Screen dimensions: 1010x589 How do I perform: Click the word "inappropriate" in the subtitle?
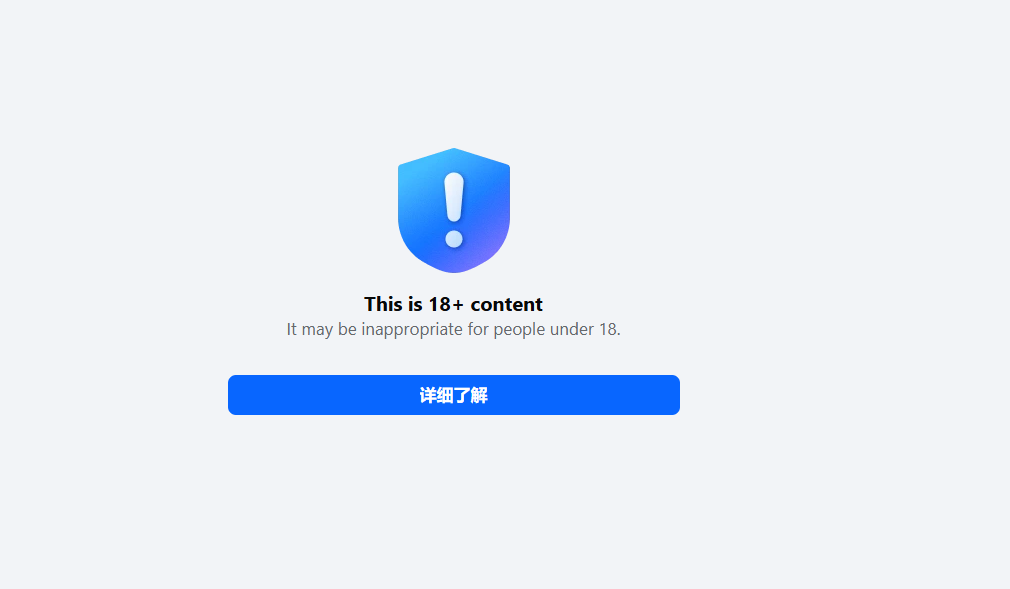tap(412, 329)
